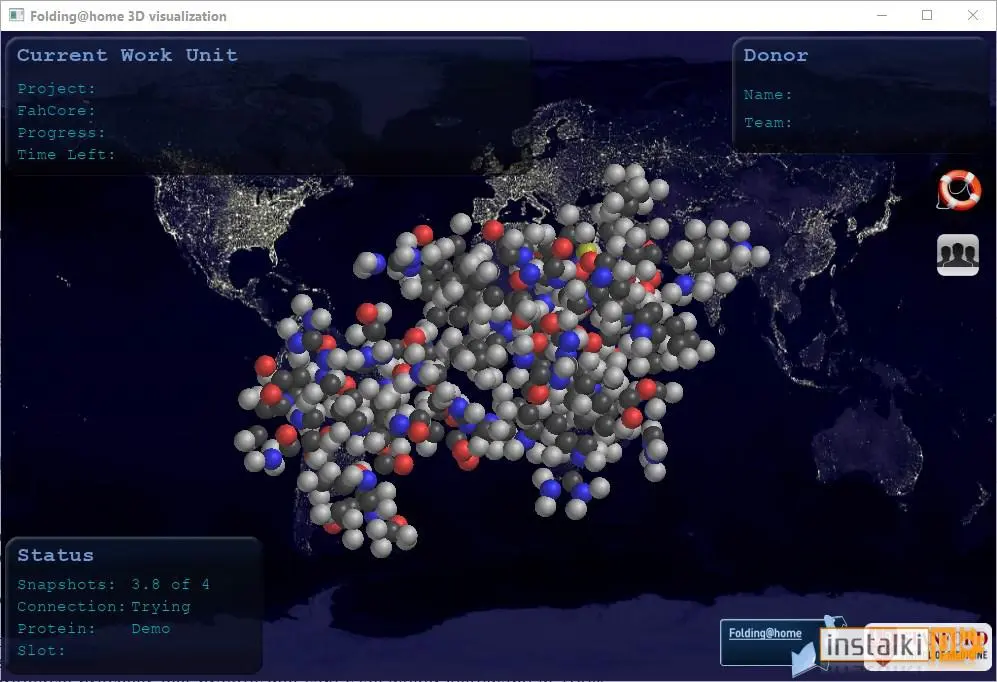The width and height of the screenshot is (997, 682).
Task: Click the Progress field in work unit panel
Action: coord(61,133)
